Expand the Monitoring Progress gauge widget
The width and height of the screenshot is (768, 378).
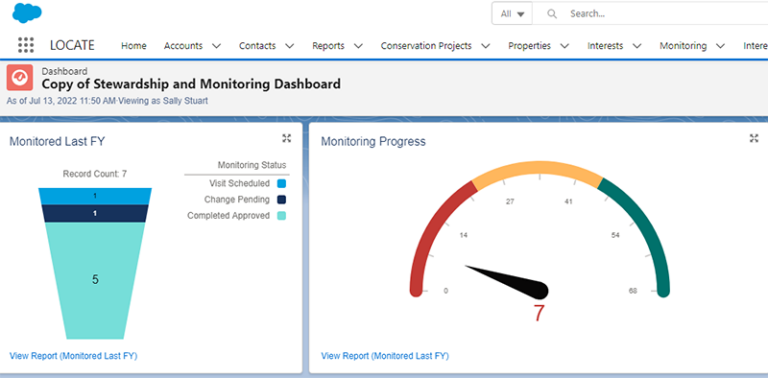click(x=754, y=139)
